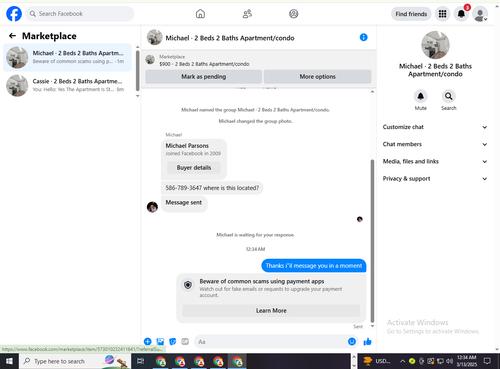Click the USD taskbar widget
The image size is (500, 369).
tap(377, 361)
